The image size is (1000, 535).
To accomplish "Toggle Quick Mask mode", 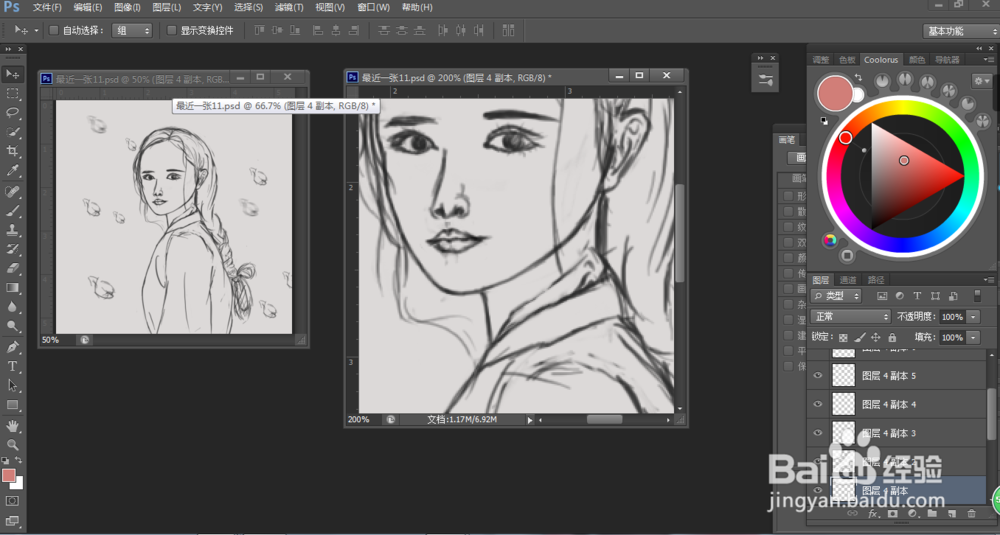I will coord(13,501).
